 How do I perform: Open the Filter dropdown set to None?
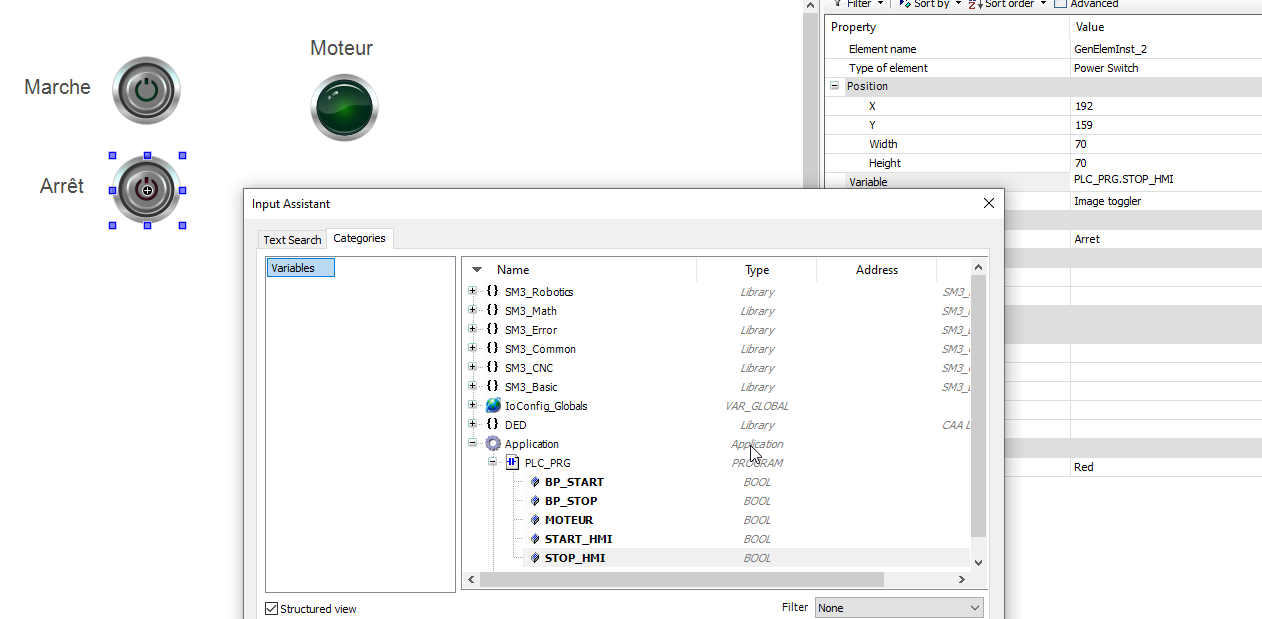[897, 607]
